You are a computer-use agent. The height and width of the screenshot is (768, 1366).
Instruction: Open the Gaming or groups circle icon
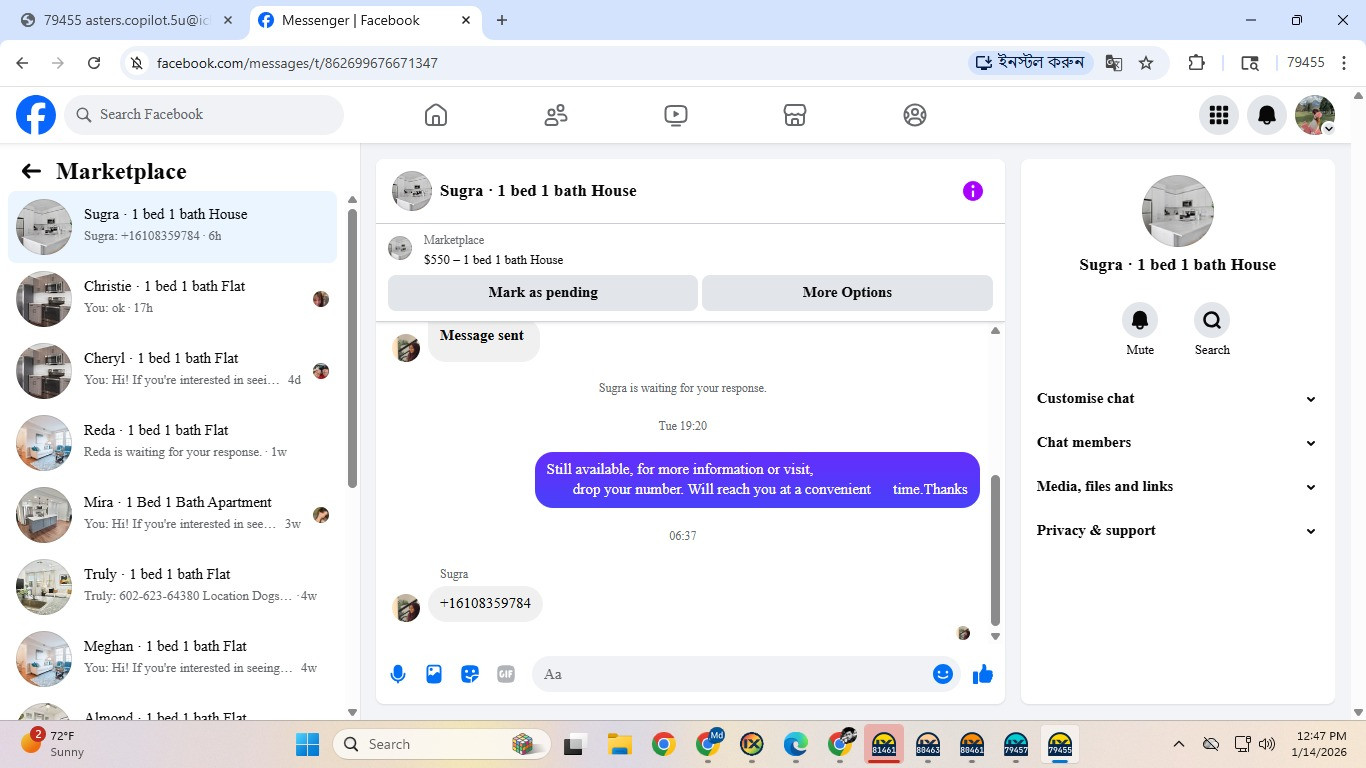[915, 115]
